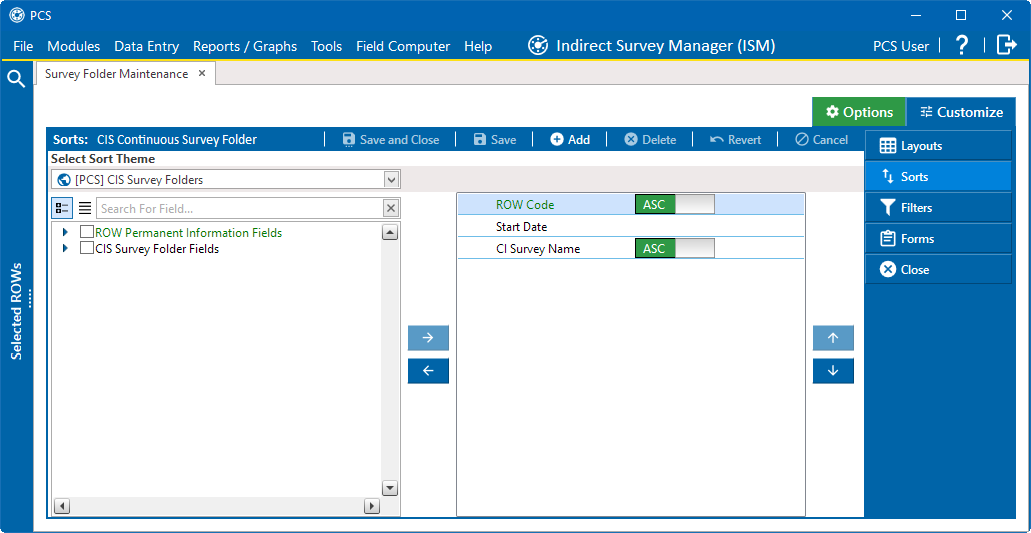Viewport: 1031px width, 533px height.
Task: Click the Close button in side panel
Action: (938, 269)
